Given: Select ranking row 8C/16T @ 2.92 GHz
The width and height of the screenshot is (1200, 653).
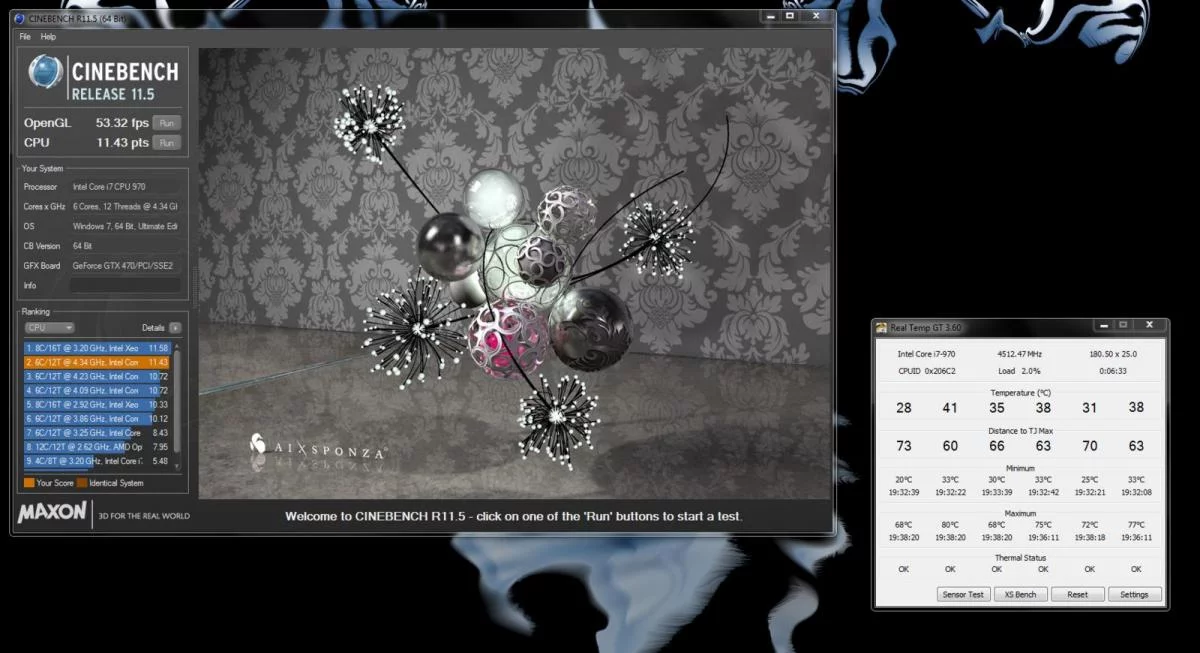Looking at the screenshot, I should tap(97, 404).
